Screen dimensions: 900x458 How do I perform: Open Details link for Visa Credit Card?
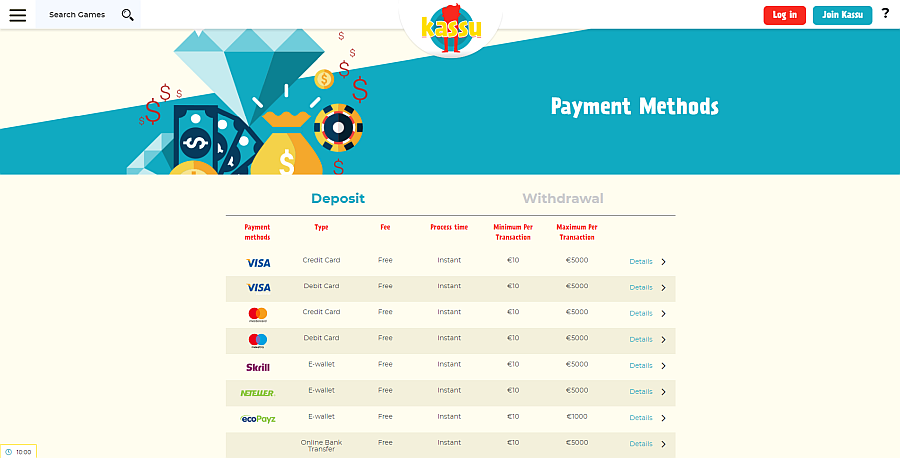pyautogui.click(x=641, y=262)
